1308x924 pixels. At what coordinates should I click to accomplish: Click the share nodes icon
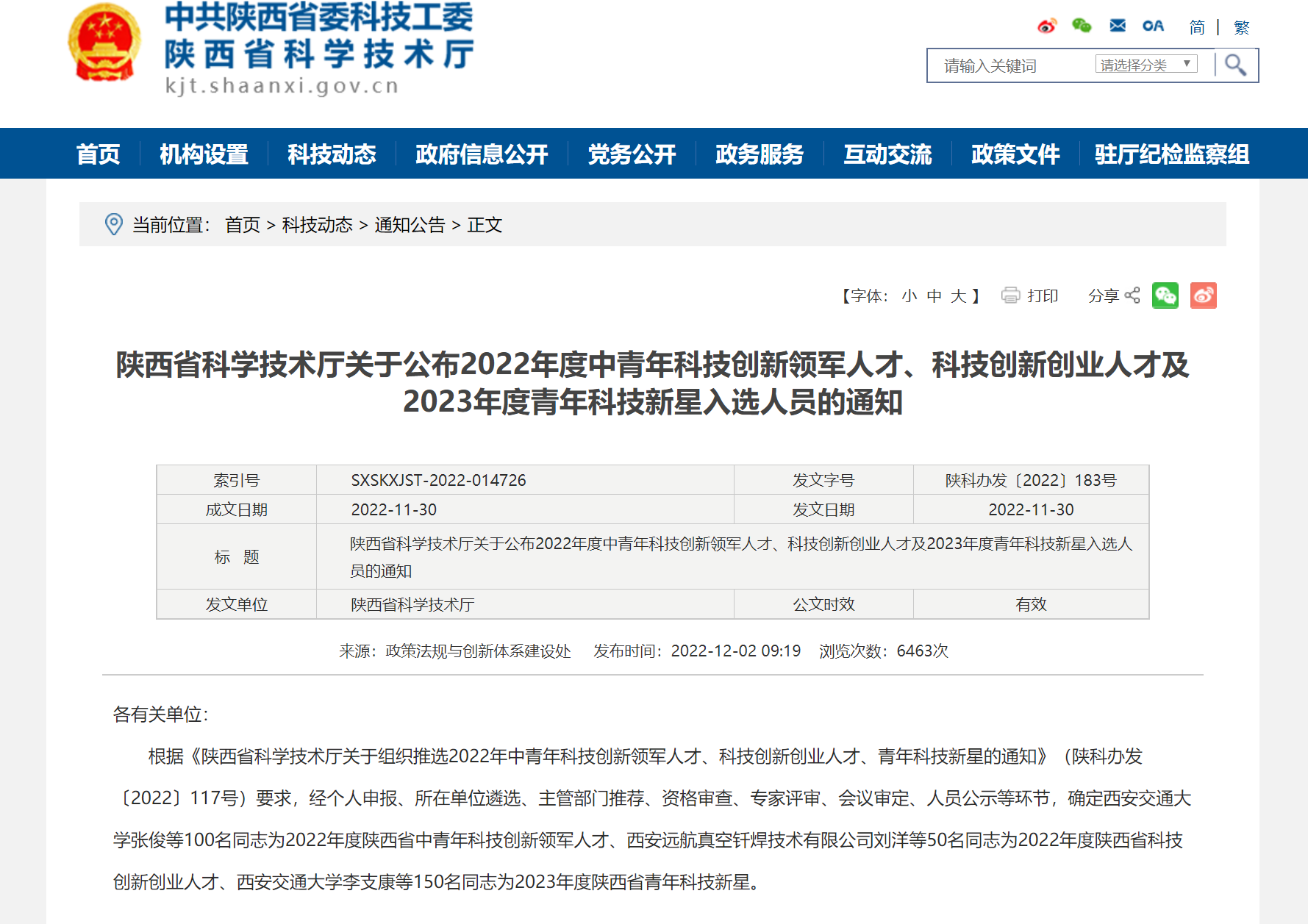[1132, 296]
